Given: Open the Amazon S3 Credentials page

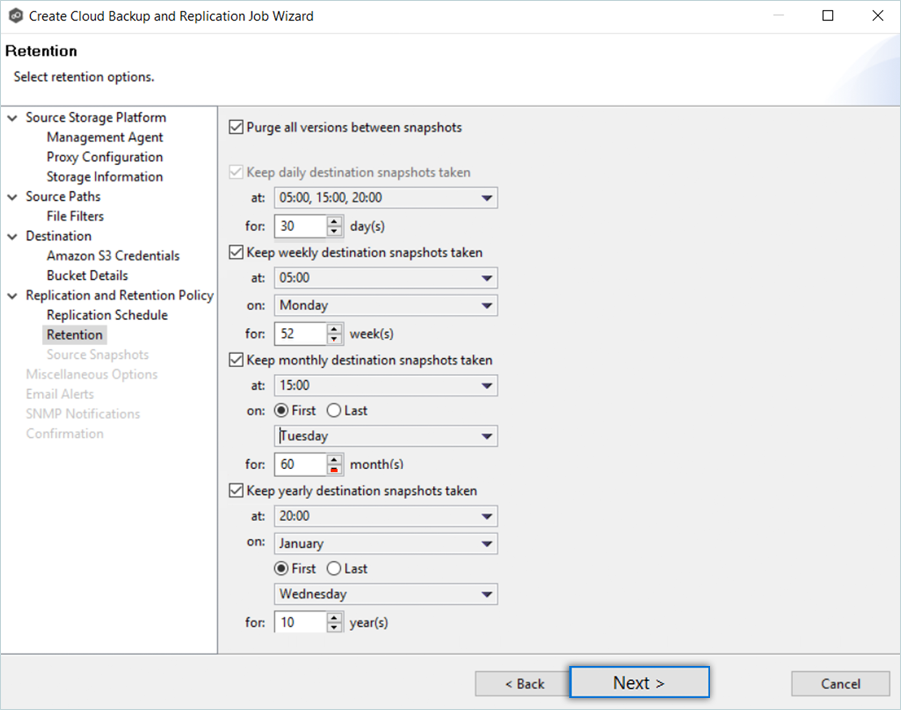Looking at the screenshot, I should [113, 256].
